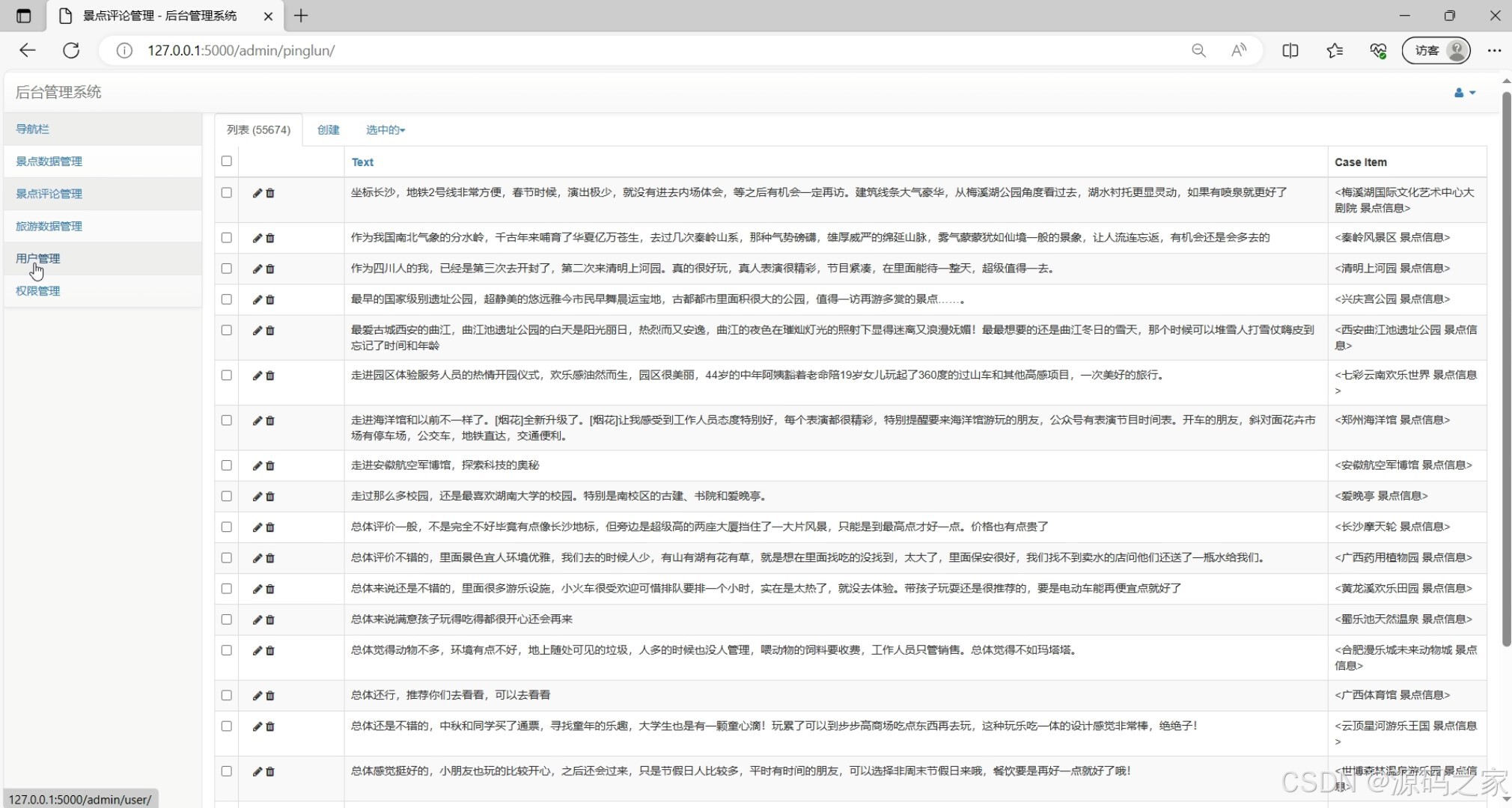Viewport: 1512px width, 808px height.
Task: Open split screen icon in browser toolbar
Action: coord(1290,50)
